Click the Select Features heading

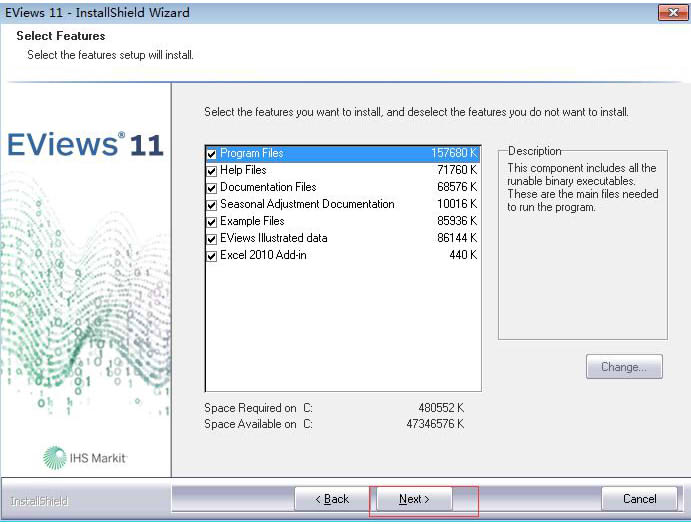(x=61, y=36)
